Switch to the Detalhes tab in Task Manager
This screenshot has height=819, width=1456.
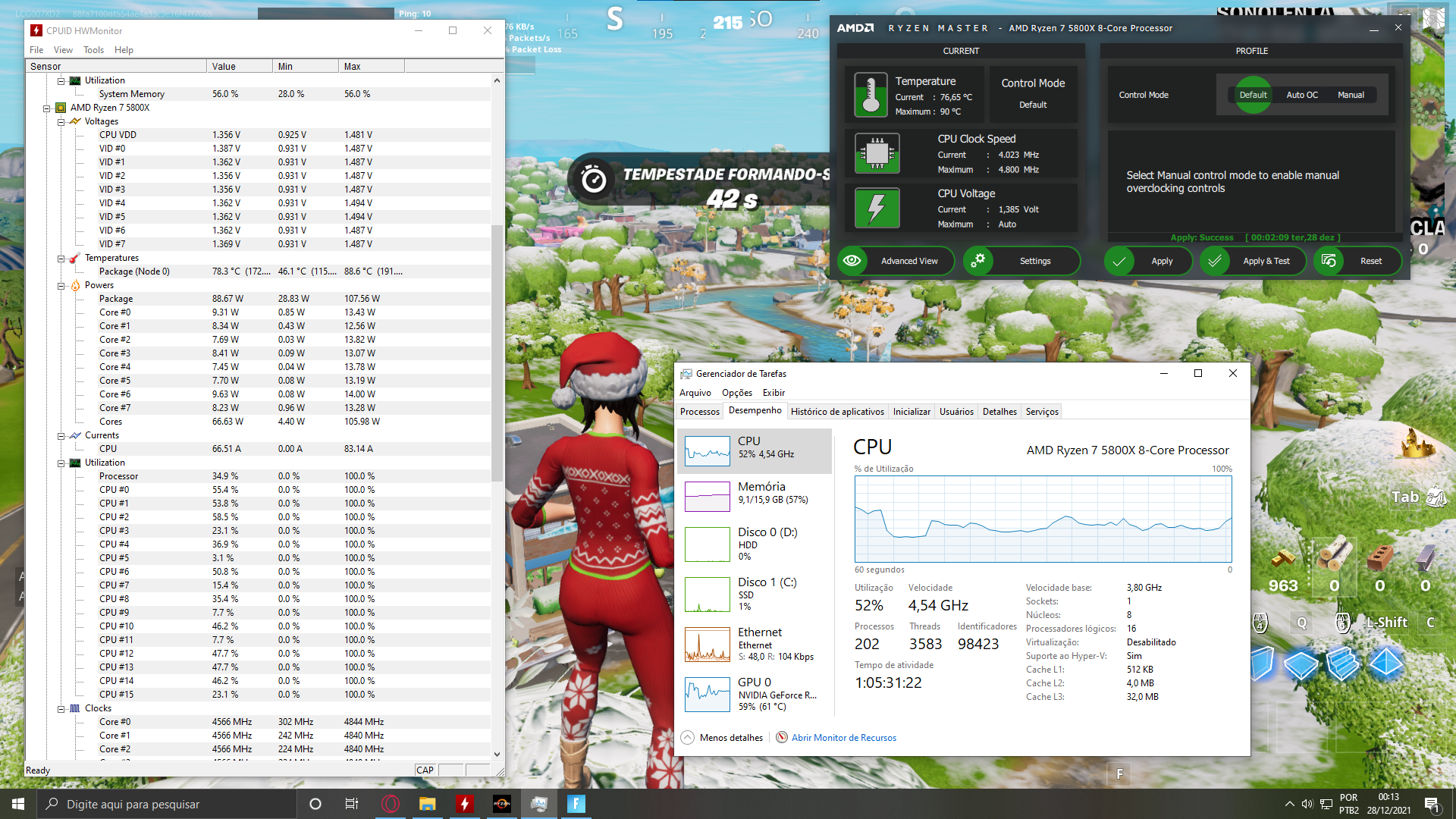(x=999, y=412)
